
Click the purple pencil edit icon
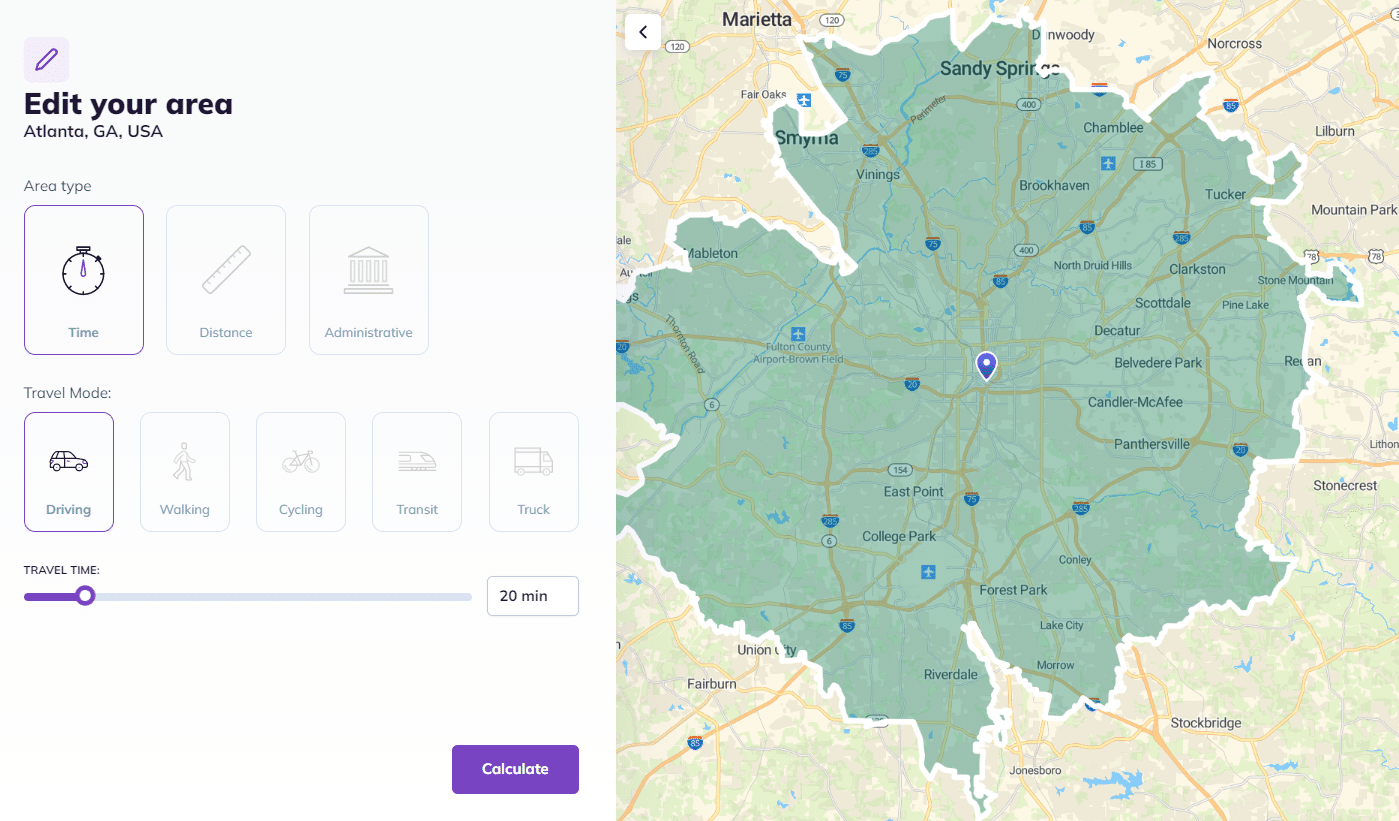46,60
